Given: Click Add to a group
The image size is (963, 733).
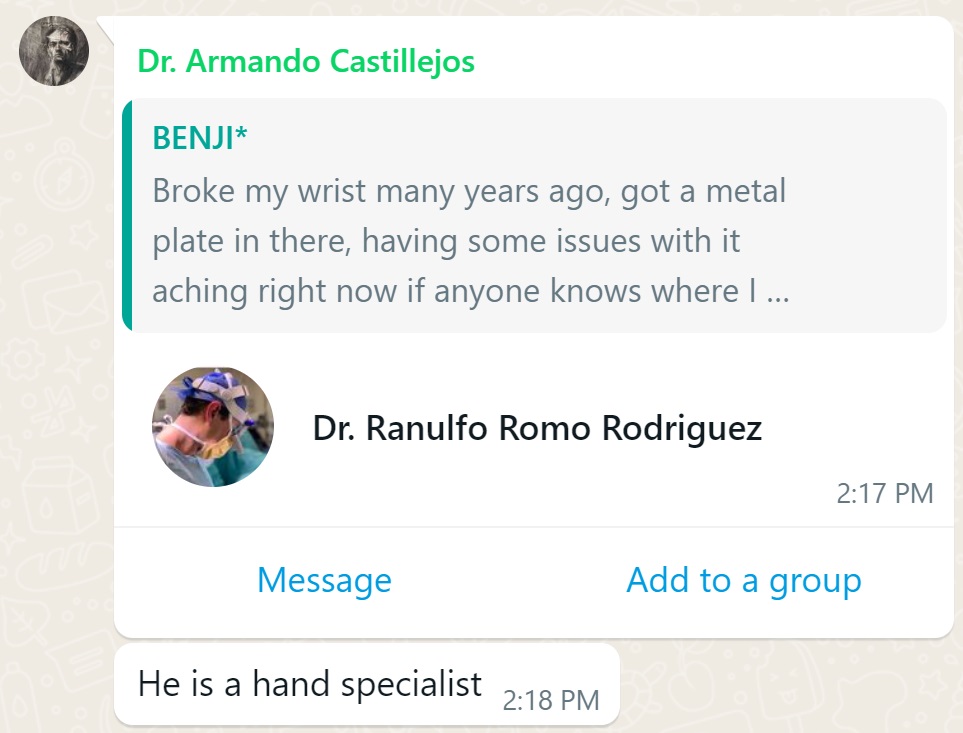Looking at the screenshot, I should pos(744,580).
